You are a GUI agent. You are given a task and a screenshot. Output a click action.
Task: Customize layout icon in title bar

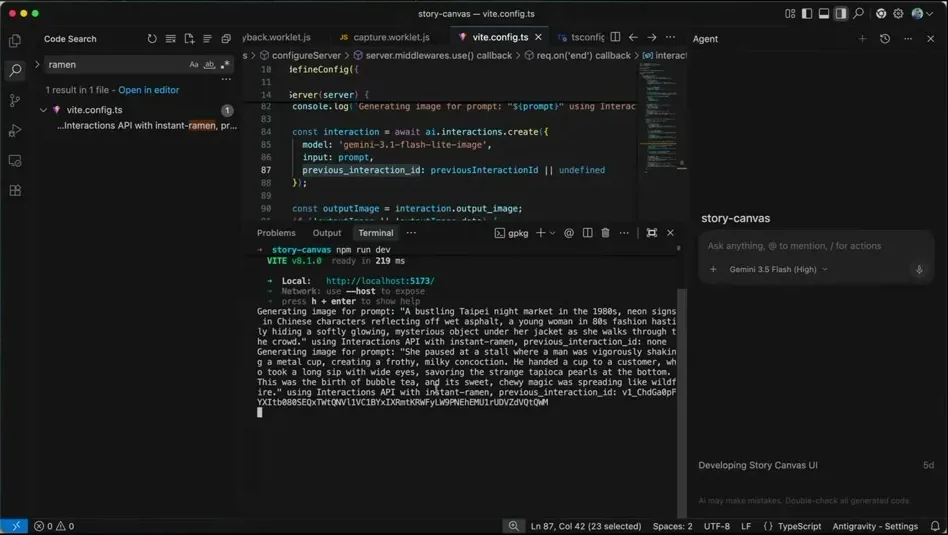click(790, 13)
